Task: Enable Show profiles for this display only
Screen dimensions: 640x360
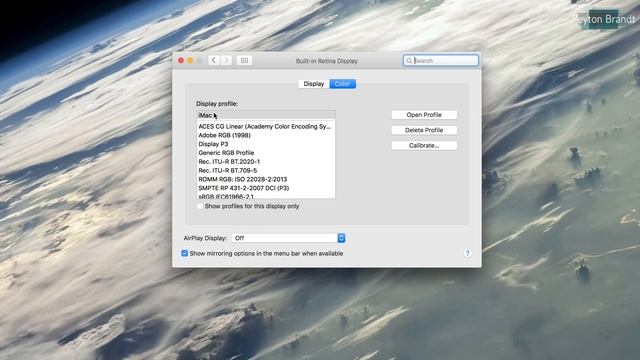Action: tap(200, 206)
